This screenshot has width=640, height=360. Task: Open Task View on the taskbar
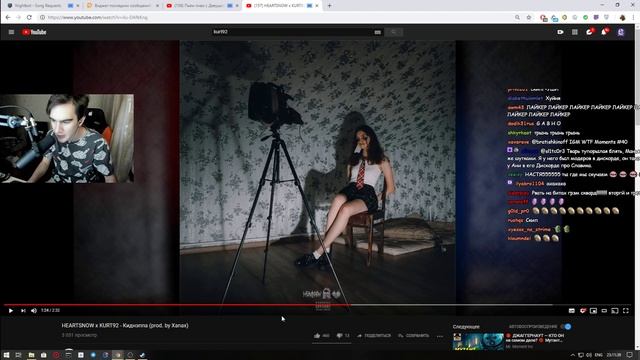18,355
